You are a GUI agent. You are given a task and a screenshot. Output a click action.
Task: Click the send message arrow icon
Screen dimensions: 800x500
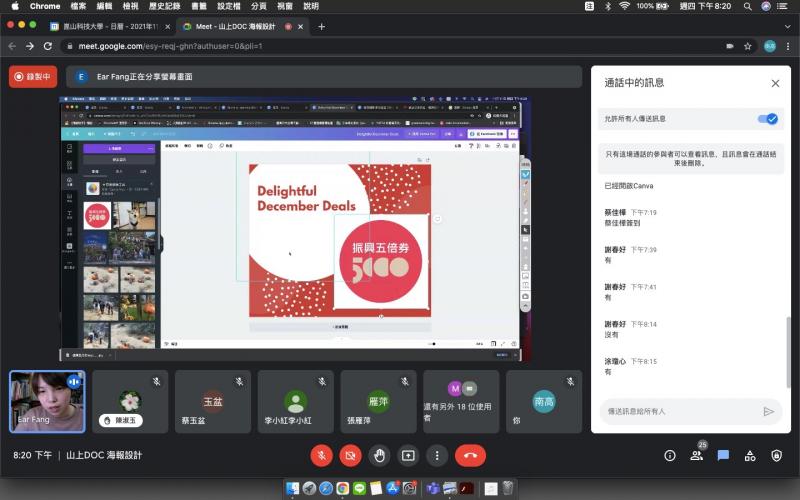click(768, 411)
